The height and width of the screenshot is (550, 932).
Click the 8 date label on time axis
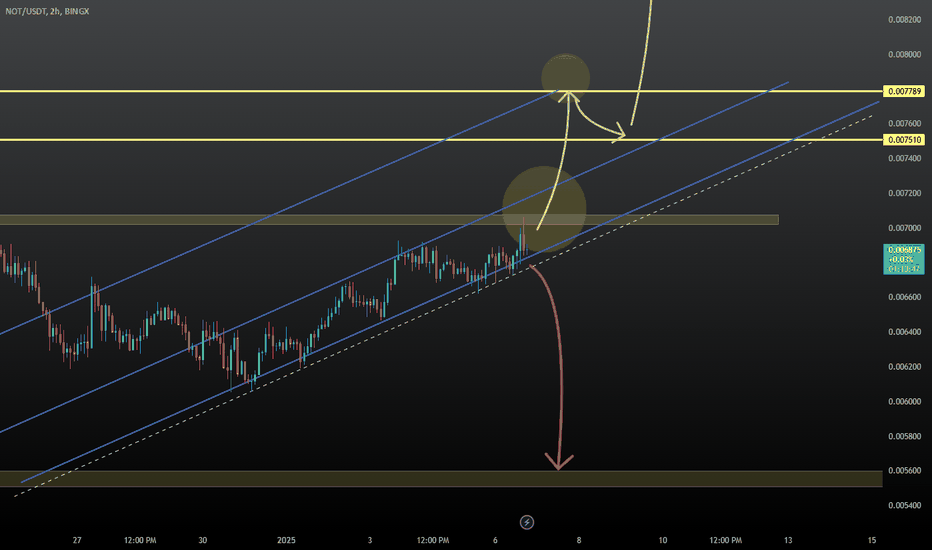(579, 540)
